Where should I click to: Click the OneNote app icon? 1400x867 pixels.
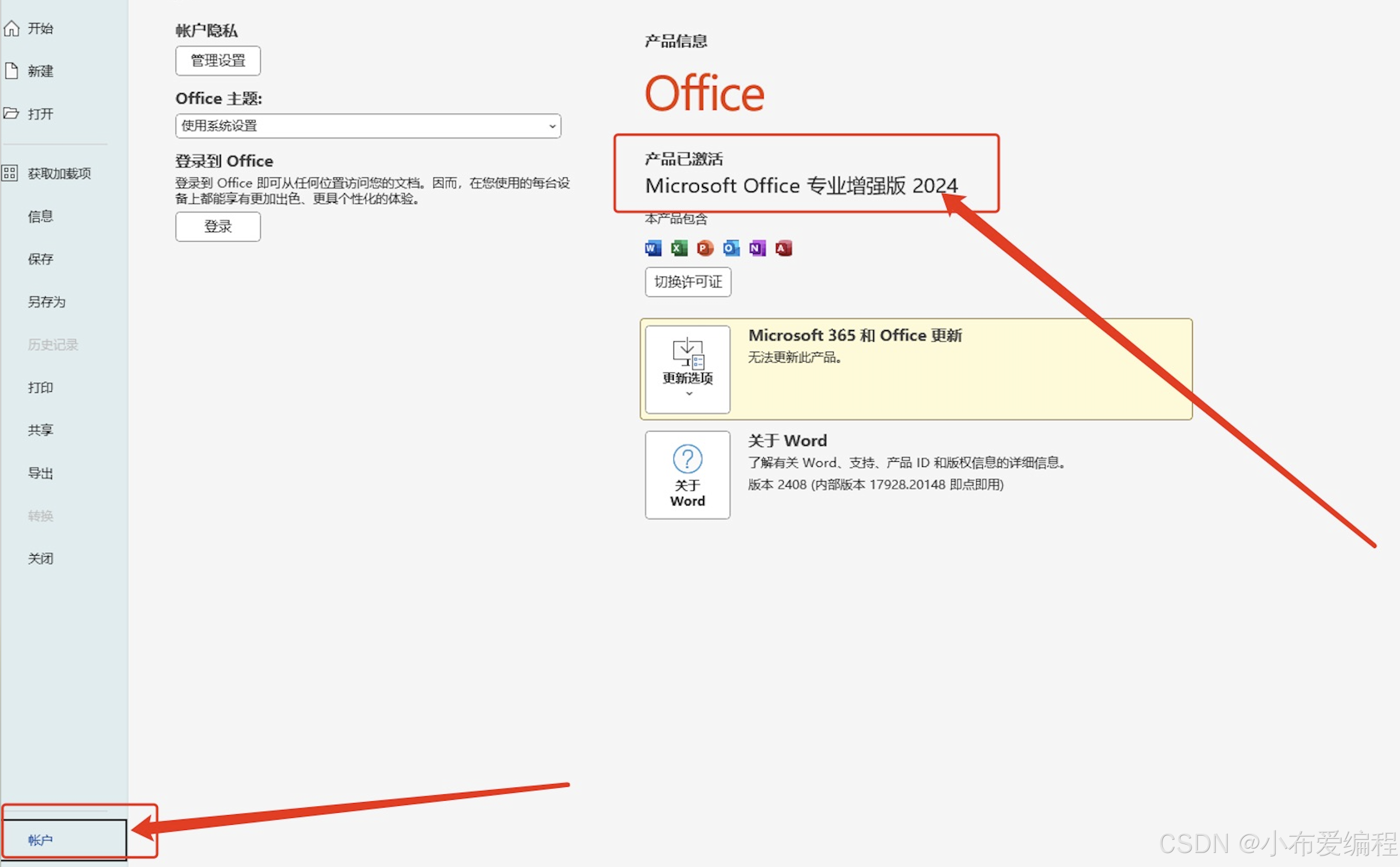pos(757,248)
